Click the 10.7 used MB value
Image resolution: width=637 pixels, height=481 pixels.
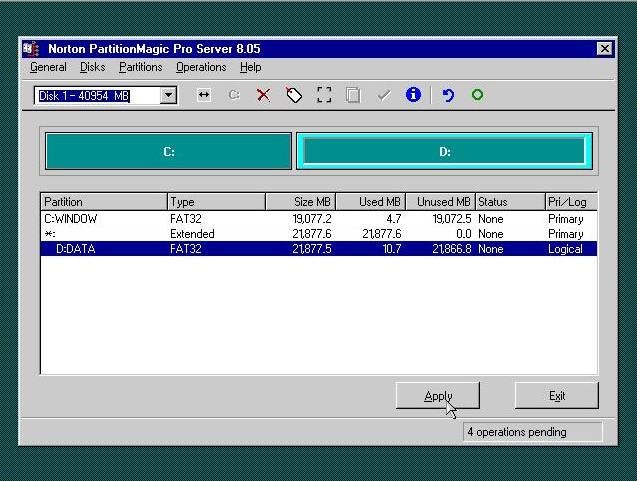(x=392, y=249)
